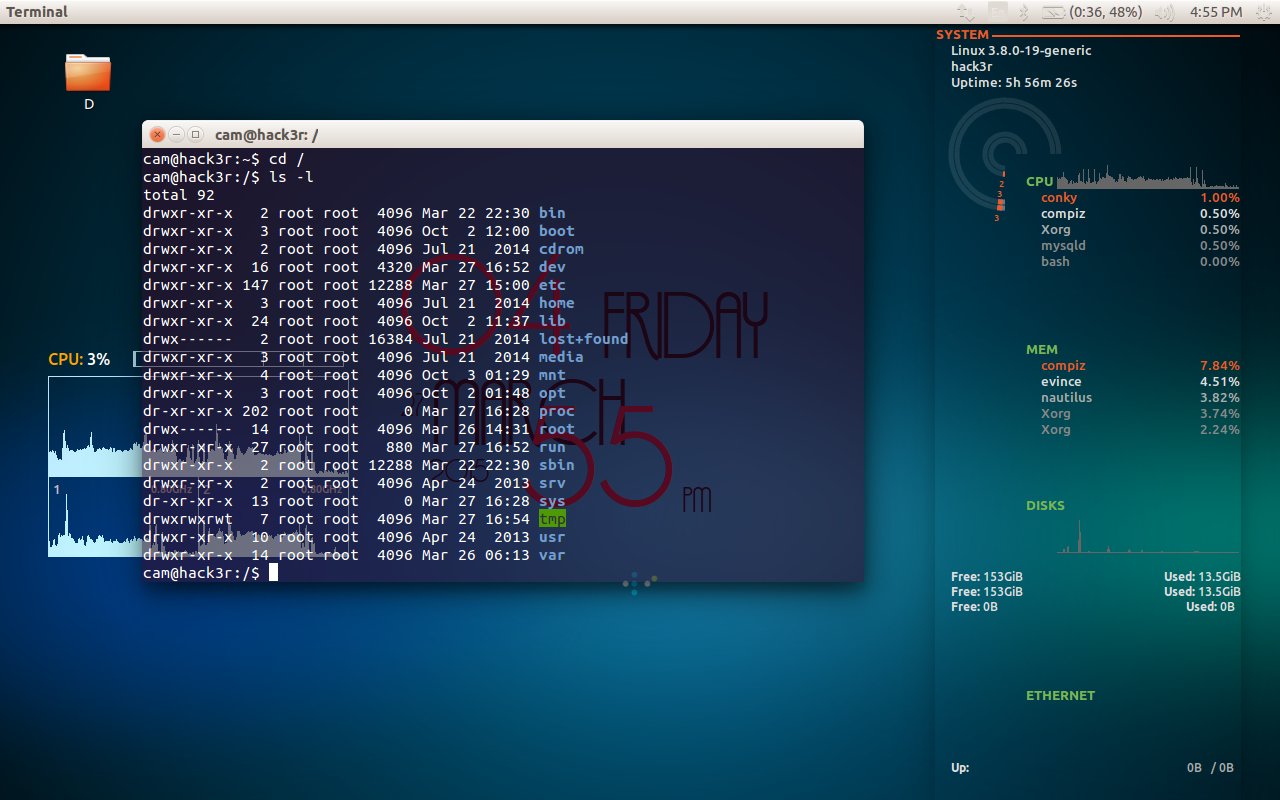
Task: Click the MEM section header in Conky
Action: pos(1041,349)
